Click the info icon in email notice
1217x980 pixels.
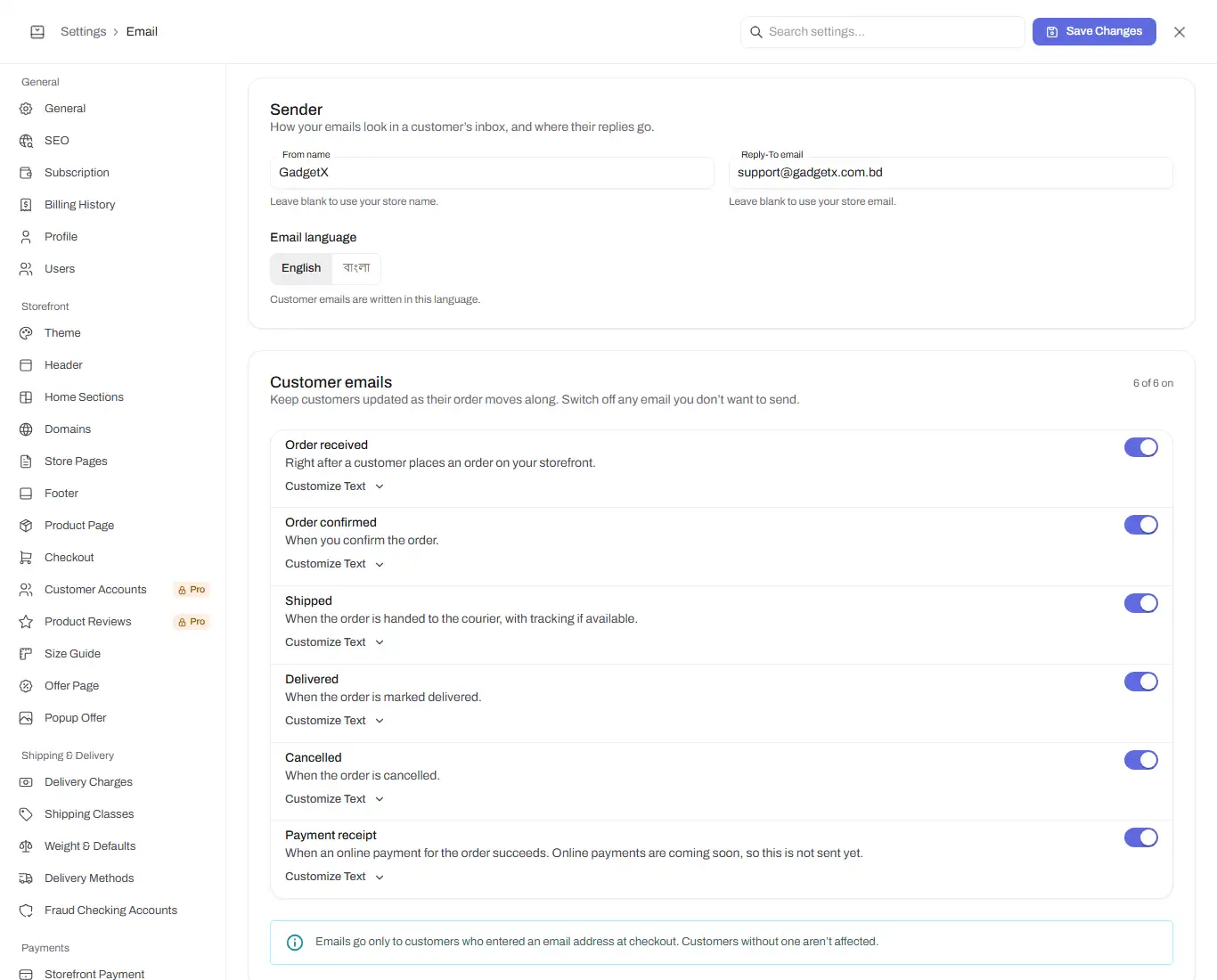pyautogui.click(x=295, y=943)
